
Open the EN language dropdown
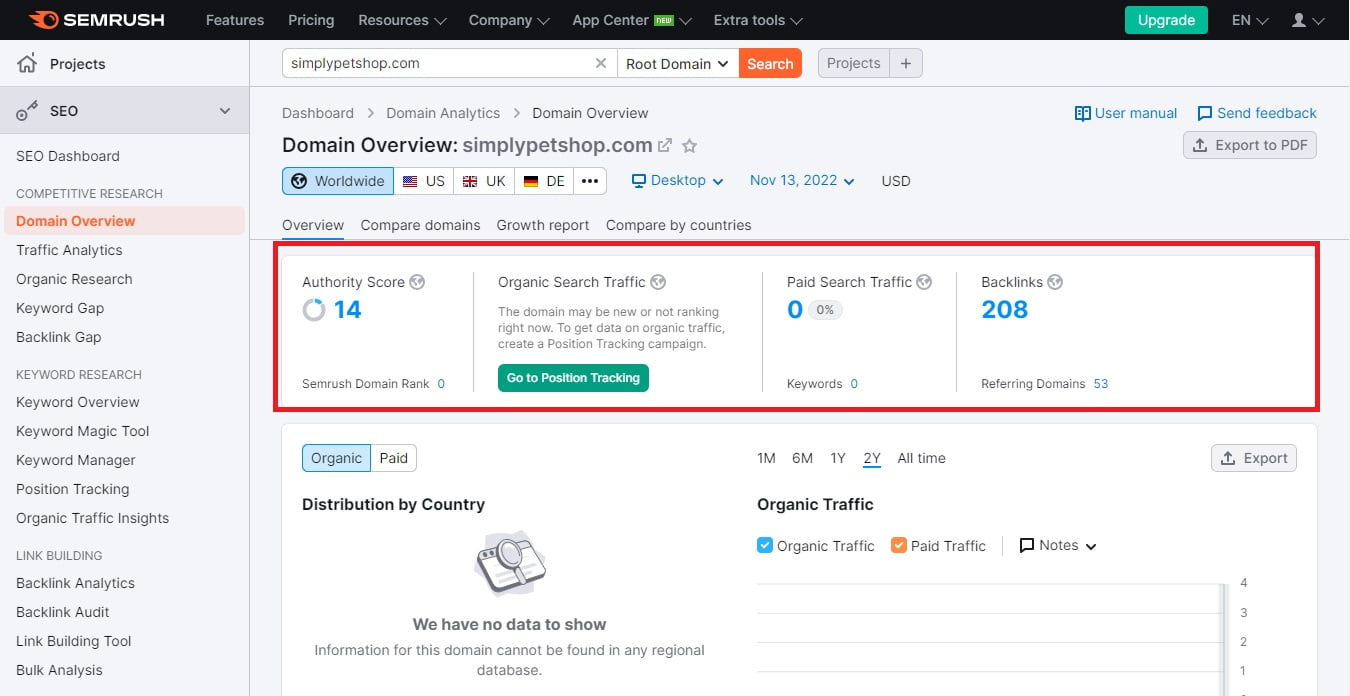(1250, 20)
